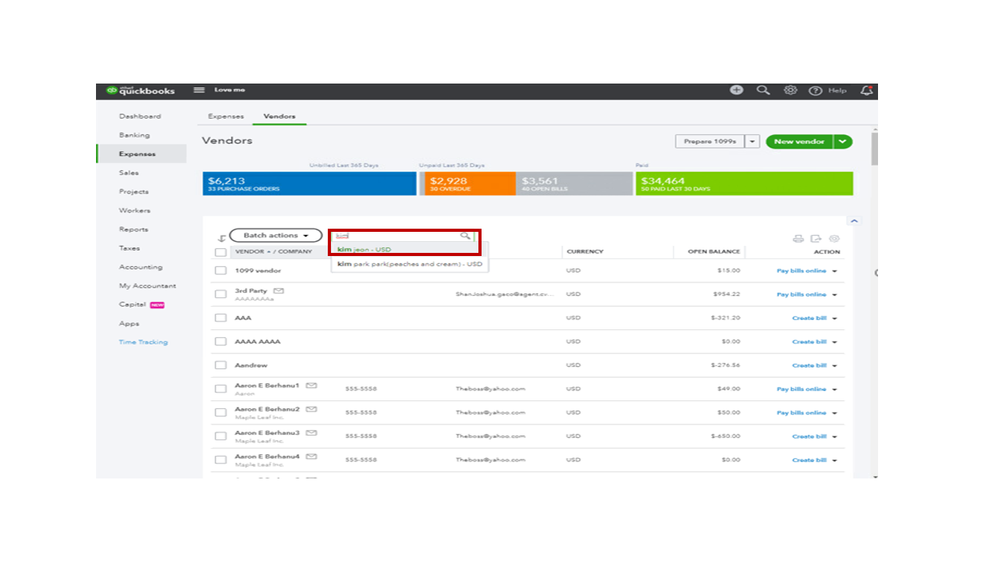The width and height of the screenshot is (999, 562).
Task: Open the table settings gear icon
Action: [834, 239]
